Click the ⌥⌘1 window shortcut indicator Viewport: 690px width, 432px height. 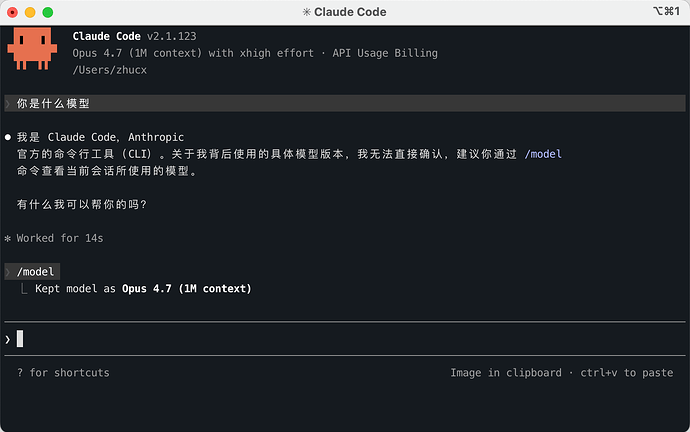pyautogui.click(x=667, y=11)
